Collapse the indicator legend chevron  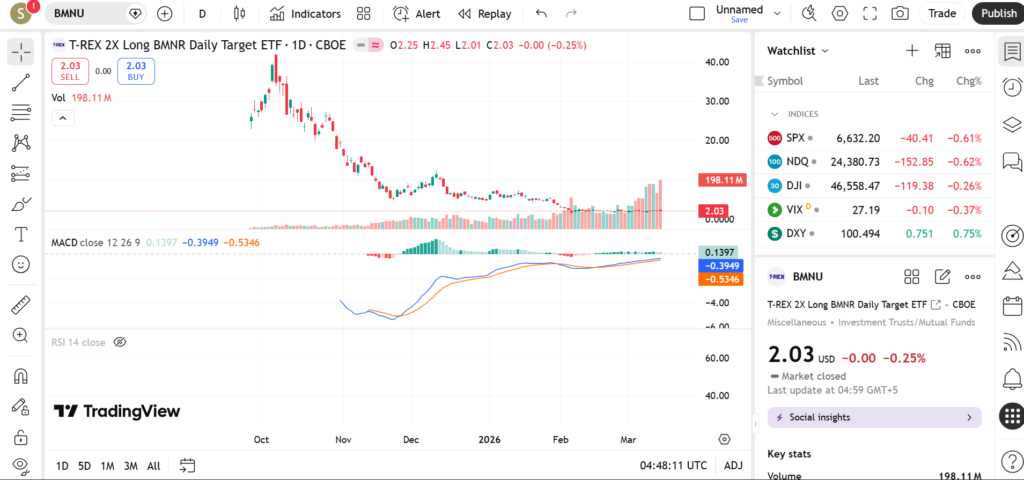(x=62, y=118)
